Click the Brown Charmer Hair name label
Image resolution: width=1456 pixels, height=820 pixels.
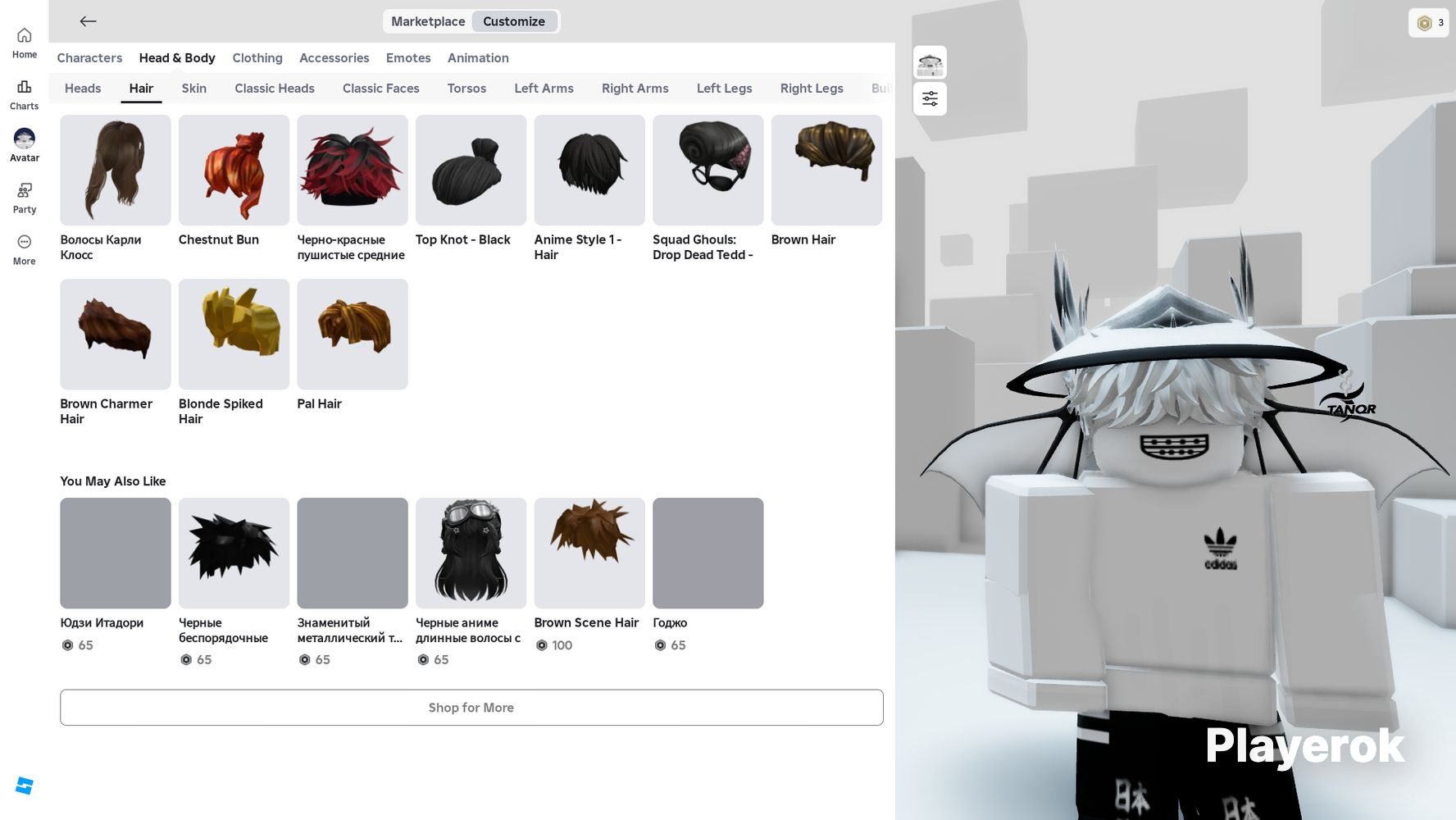coord(107,411)
